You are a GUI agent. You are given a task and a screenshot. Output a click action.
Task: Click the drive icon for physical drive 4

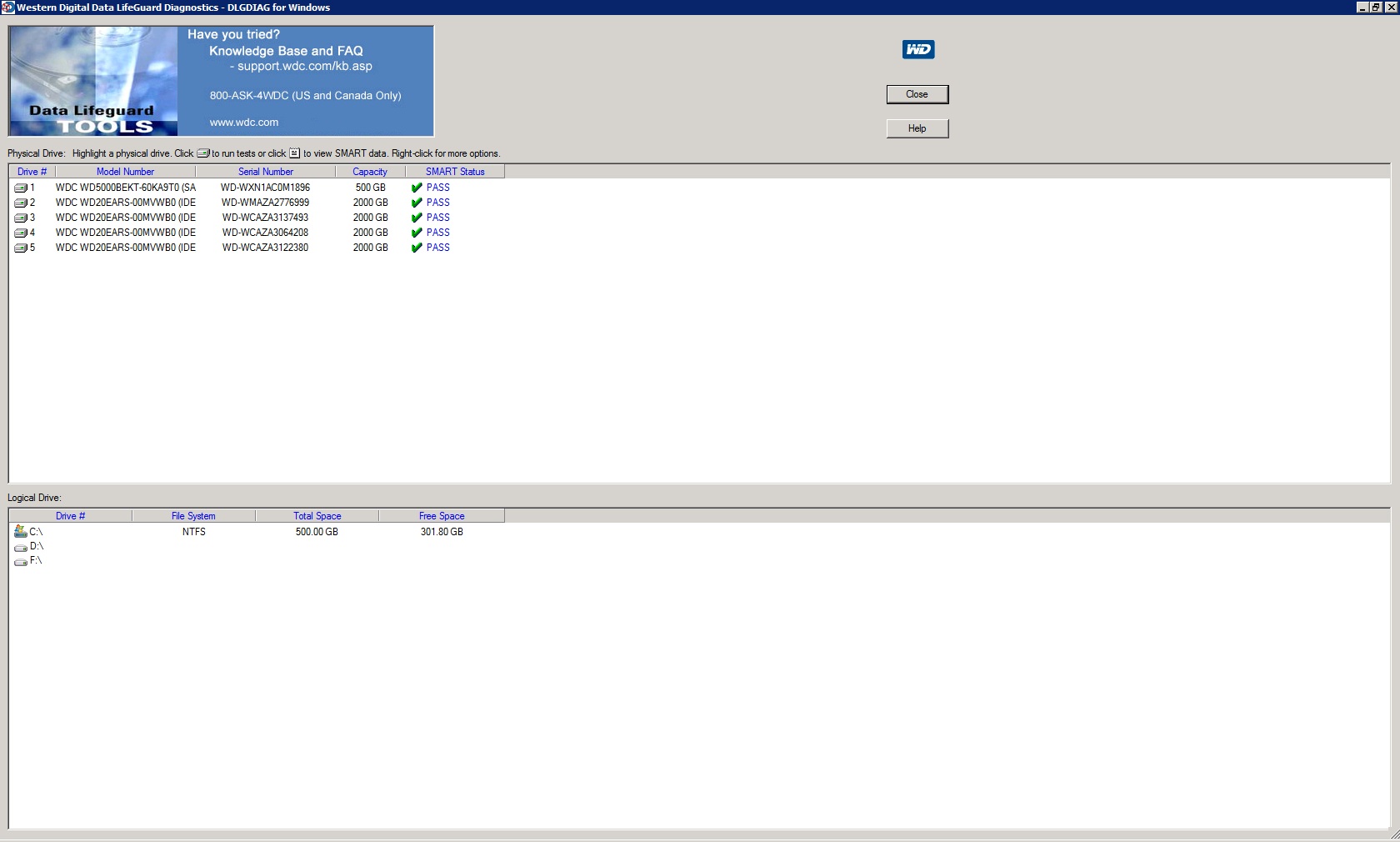click(x=21, y=233)
